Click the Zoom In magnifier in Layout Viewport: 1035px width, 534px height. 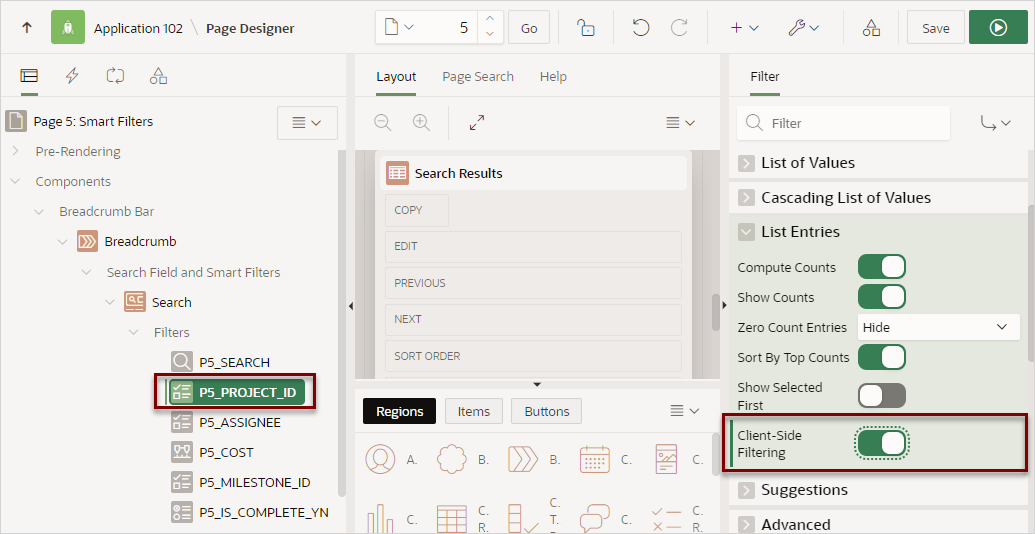[421, 122]
